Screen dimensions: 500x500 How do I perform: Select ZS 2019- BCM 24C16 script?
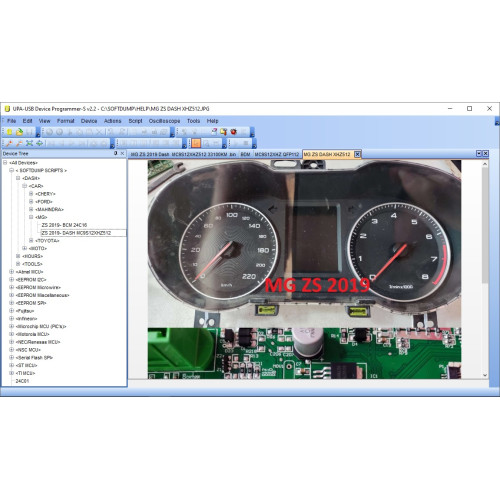64,225
